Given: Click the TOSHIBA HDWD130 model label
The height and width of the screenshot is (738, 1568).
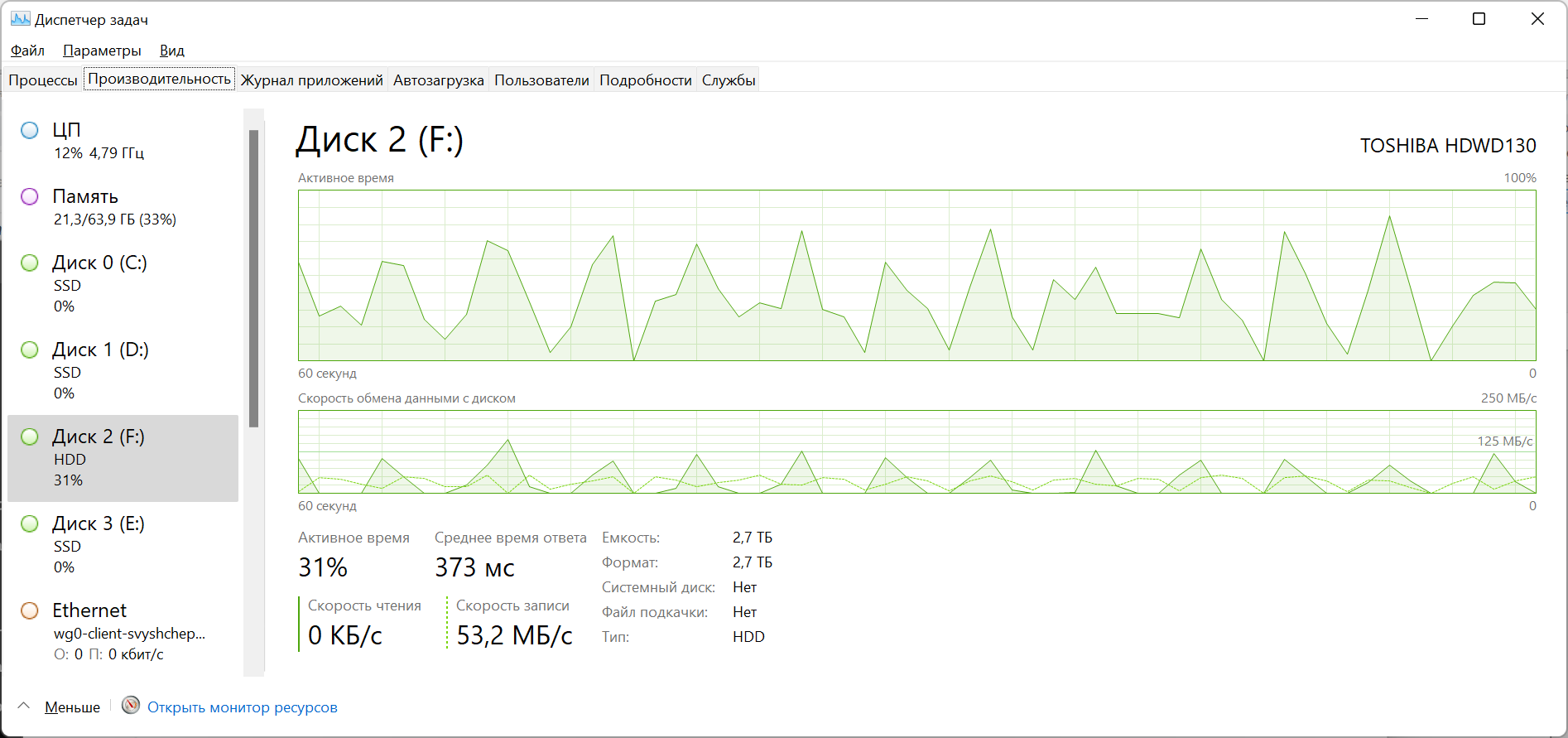Looking at the screenshot, I should tap(1448, 146).
